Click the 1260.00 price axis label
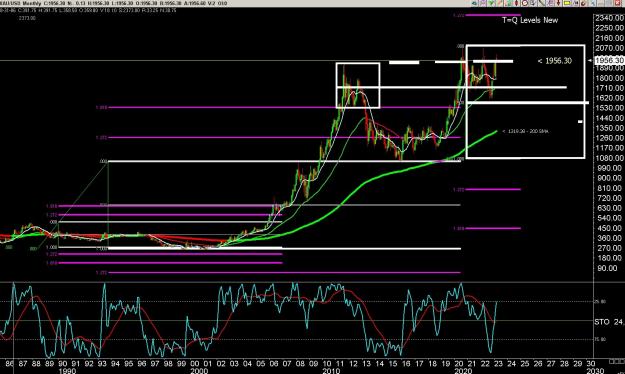Screen dimensions: 625x374 [609, 138]
